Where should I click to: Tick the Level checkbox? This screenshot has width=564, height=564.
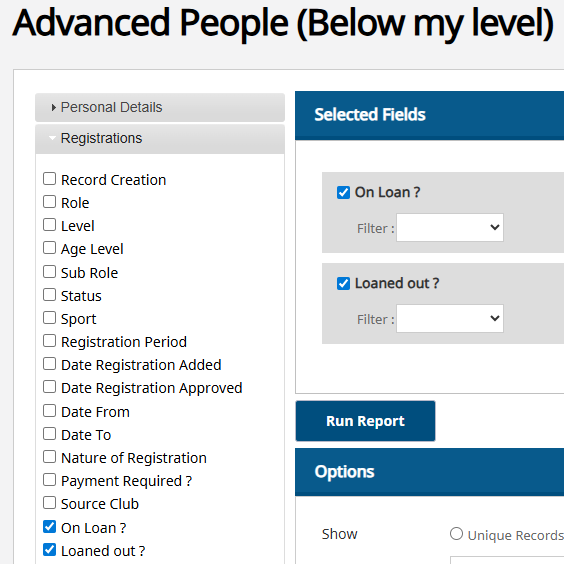click(x=49, y=225)
